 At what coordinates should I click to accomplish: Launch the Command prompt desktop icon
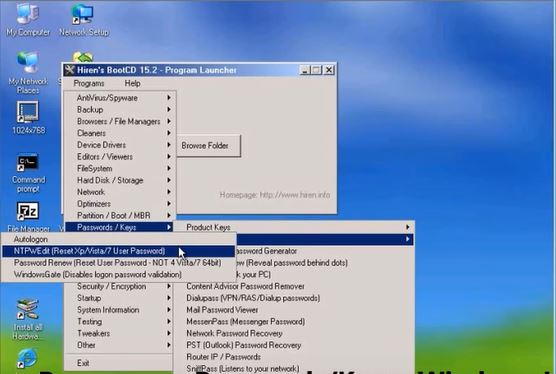tap(28, 173)
